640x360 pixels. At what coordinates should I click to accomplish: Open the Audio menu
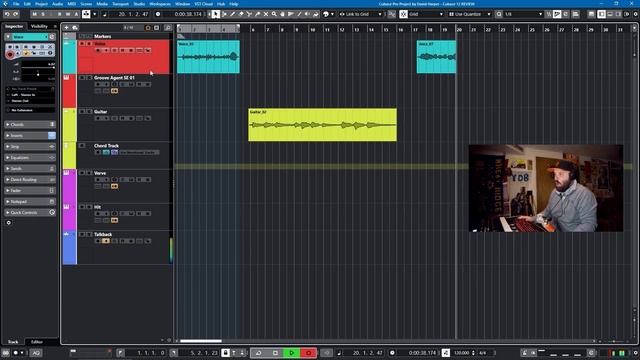(x=58, y=4)
